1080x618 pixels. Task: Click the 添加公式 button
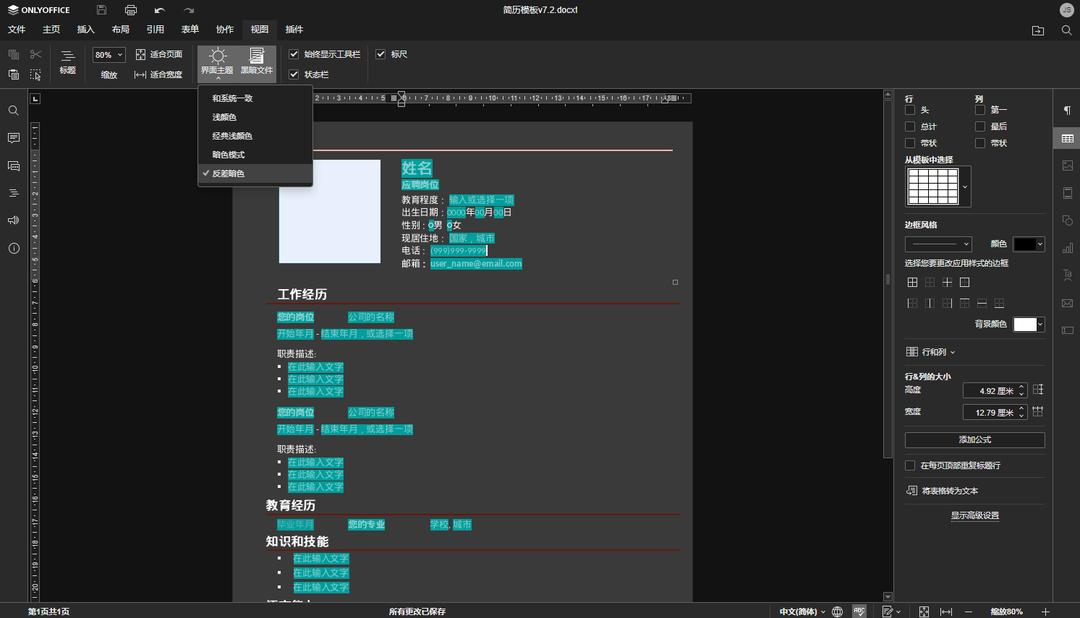975,439
